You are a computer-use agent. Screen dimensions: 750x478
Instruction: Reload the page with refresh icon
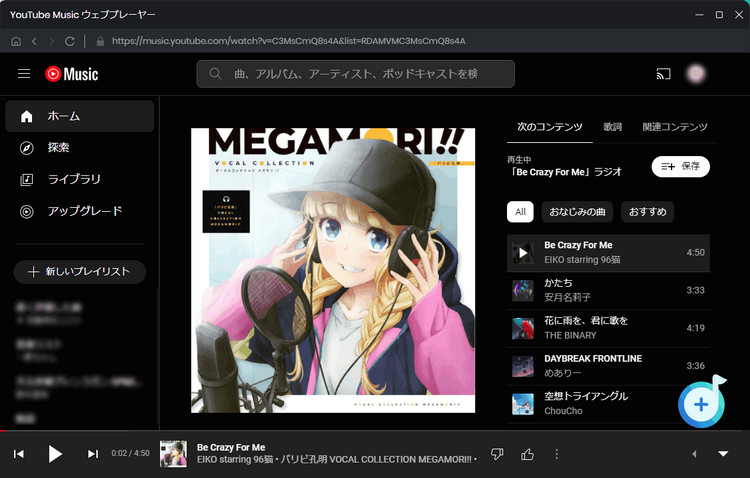click(x=70, y=41)
